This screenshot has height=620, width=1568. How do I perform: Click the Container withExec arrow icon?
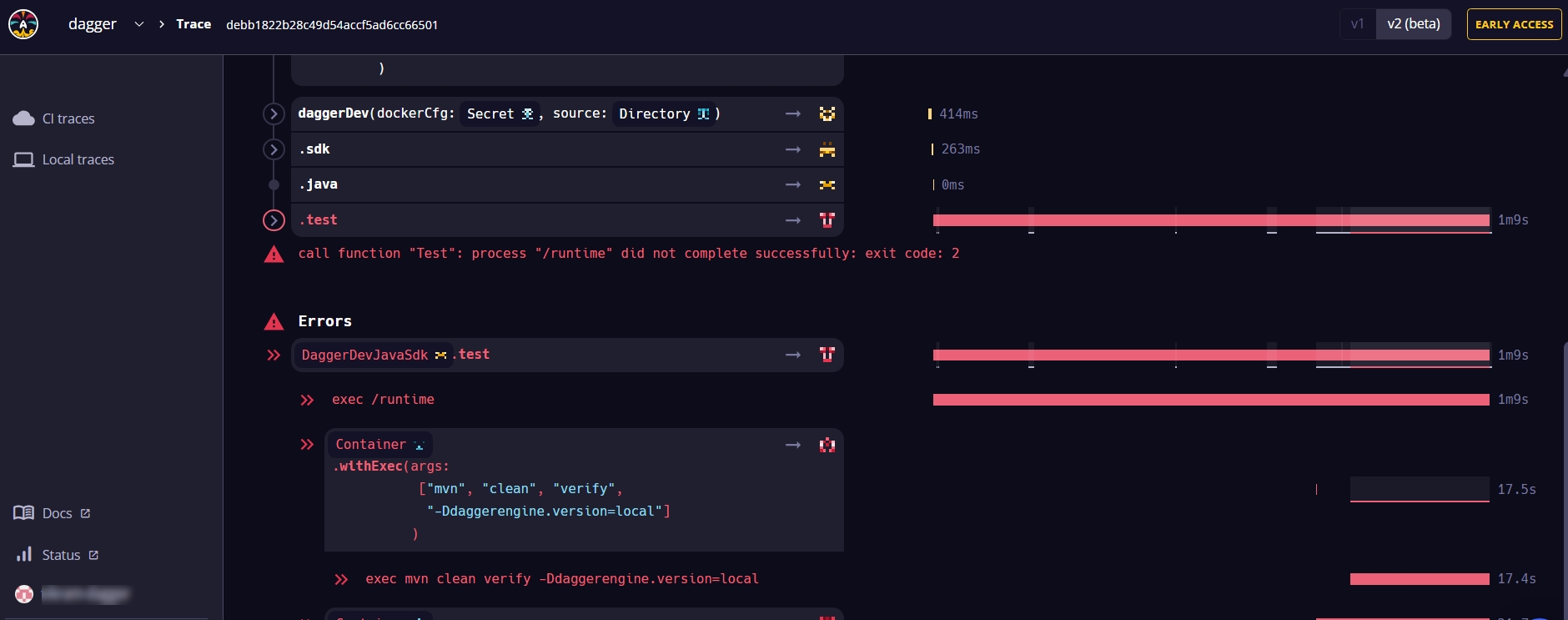tap(793, 445)
